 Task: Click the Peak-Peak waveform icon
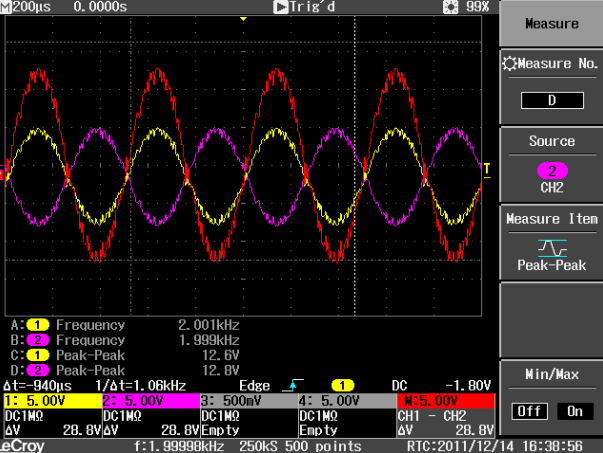552,248
